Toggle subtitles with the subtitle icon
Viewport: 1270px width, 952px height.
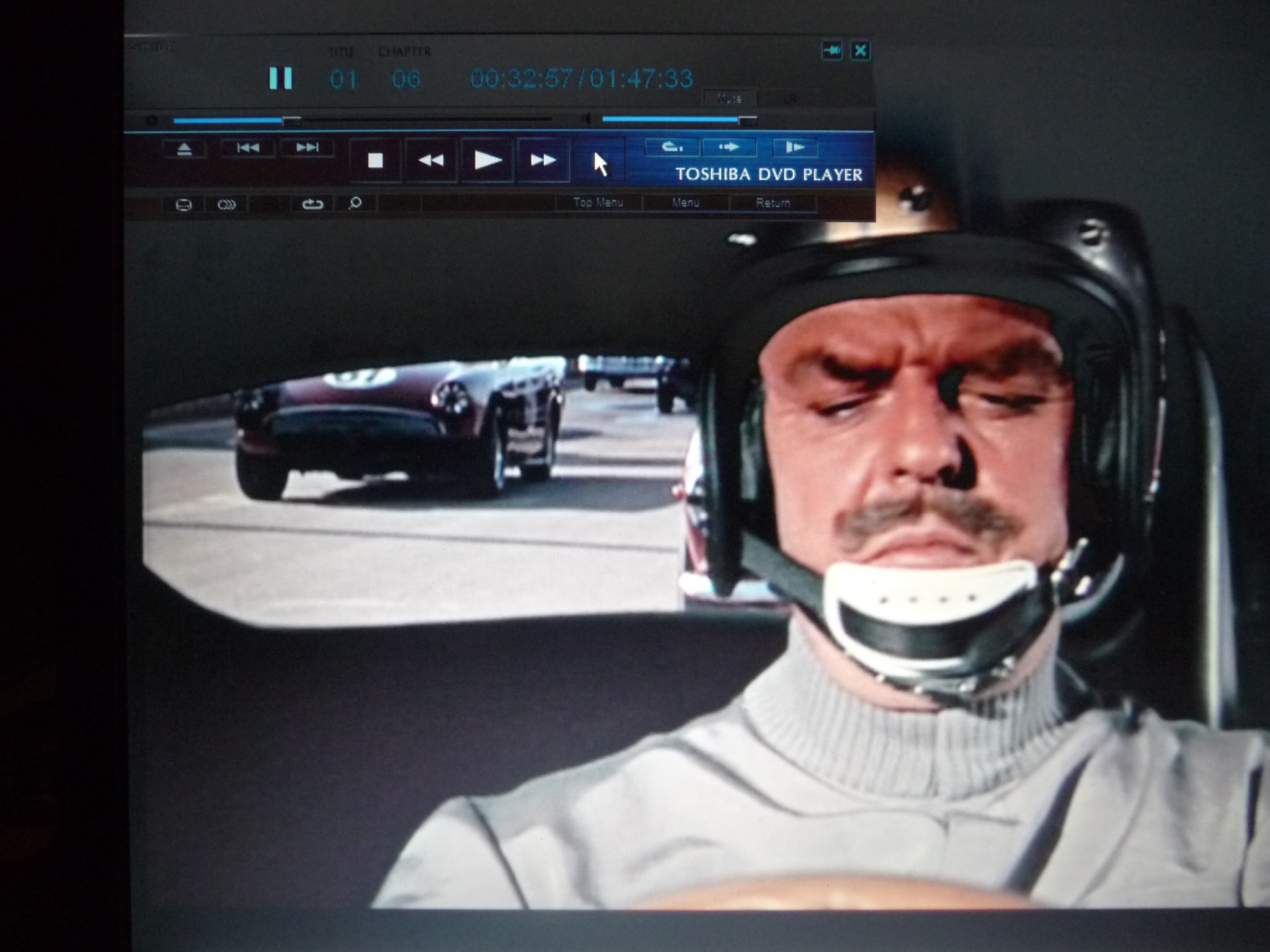184,204
